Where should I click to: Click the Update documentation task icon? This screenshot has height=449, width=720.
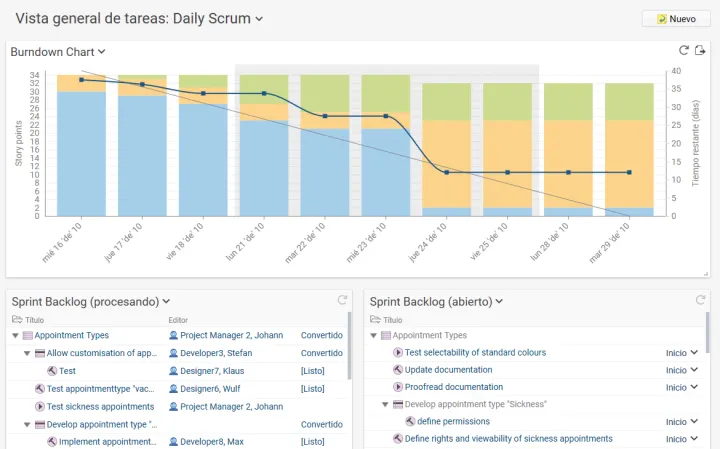(398, 370)
